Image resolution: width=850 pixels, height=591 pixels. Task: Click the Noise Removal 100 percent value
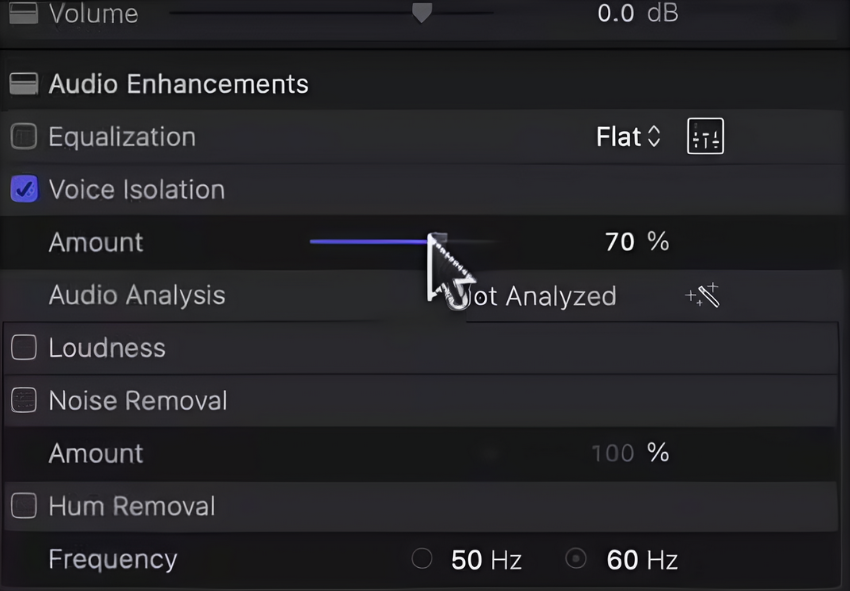point(613,453)
